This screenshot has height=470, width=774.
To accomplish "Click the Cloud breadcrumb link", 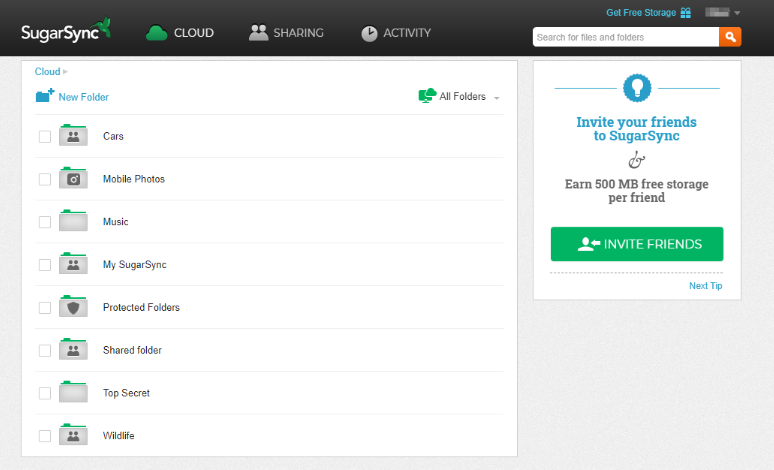I will [x=47, y=72].
